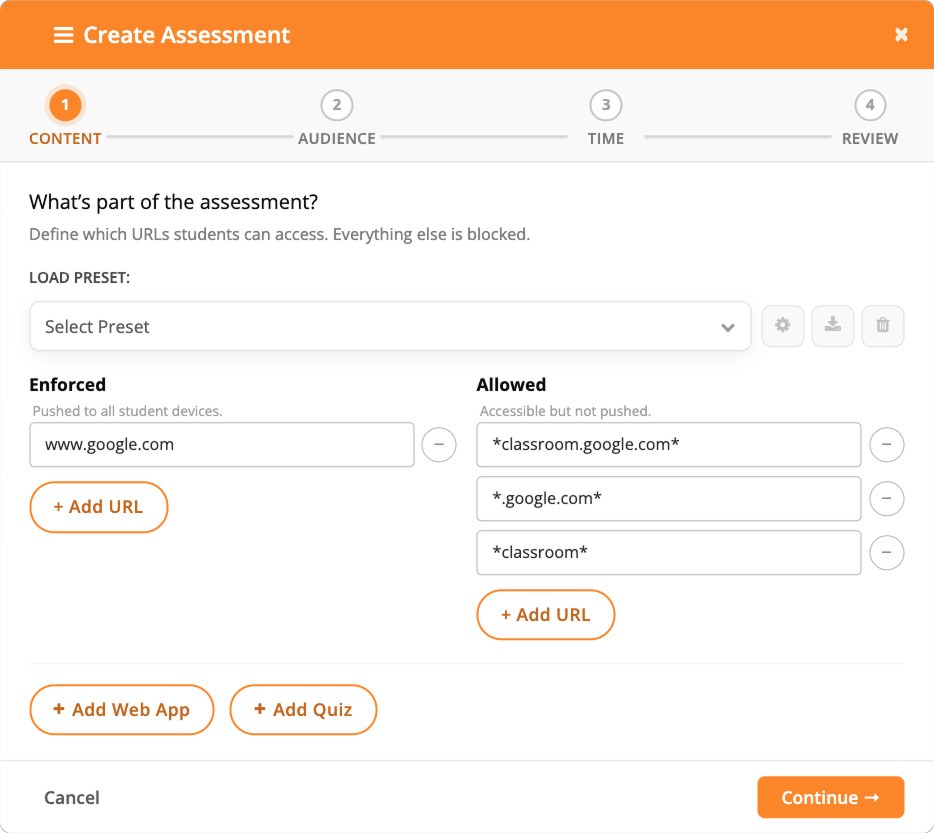
Task: Click the LOAD PRESET label
Action: point(79,278)
